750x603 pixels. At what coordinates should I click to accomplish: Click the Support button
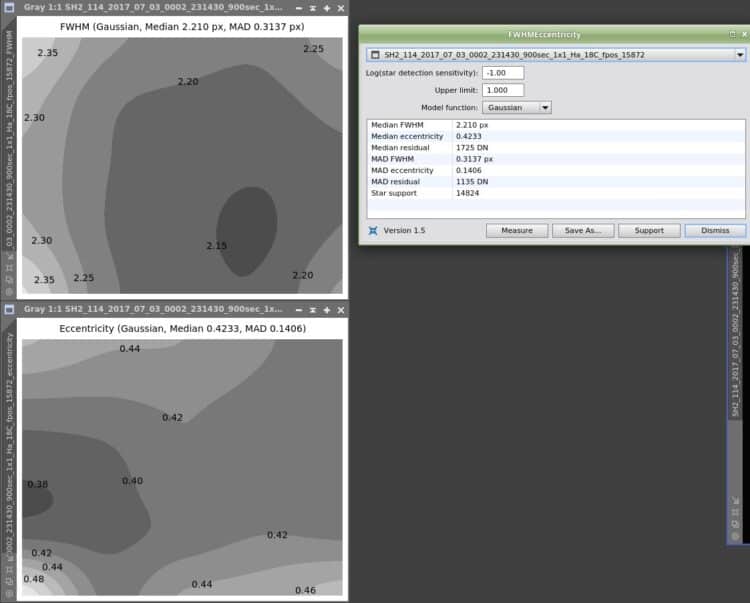(x=649, y=230)
